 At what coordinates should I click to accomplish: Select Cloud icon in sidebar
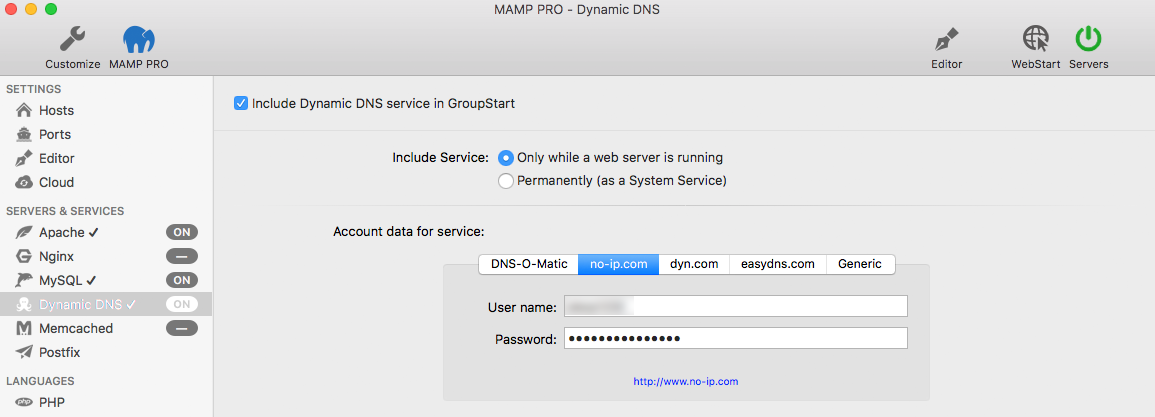pyautogui.click(x=24, y=182)
